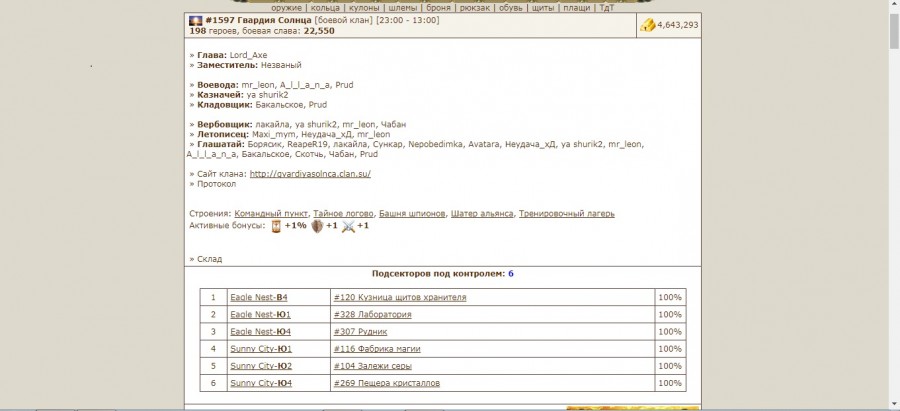
Task: Open the Sunny City-Ю2 sector link
Action: click(261, 366)
